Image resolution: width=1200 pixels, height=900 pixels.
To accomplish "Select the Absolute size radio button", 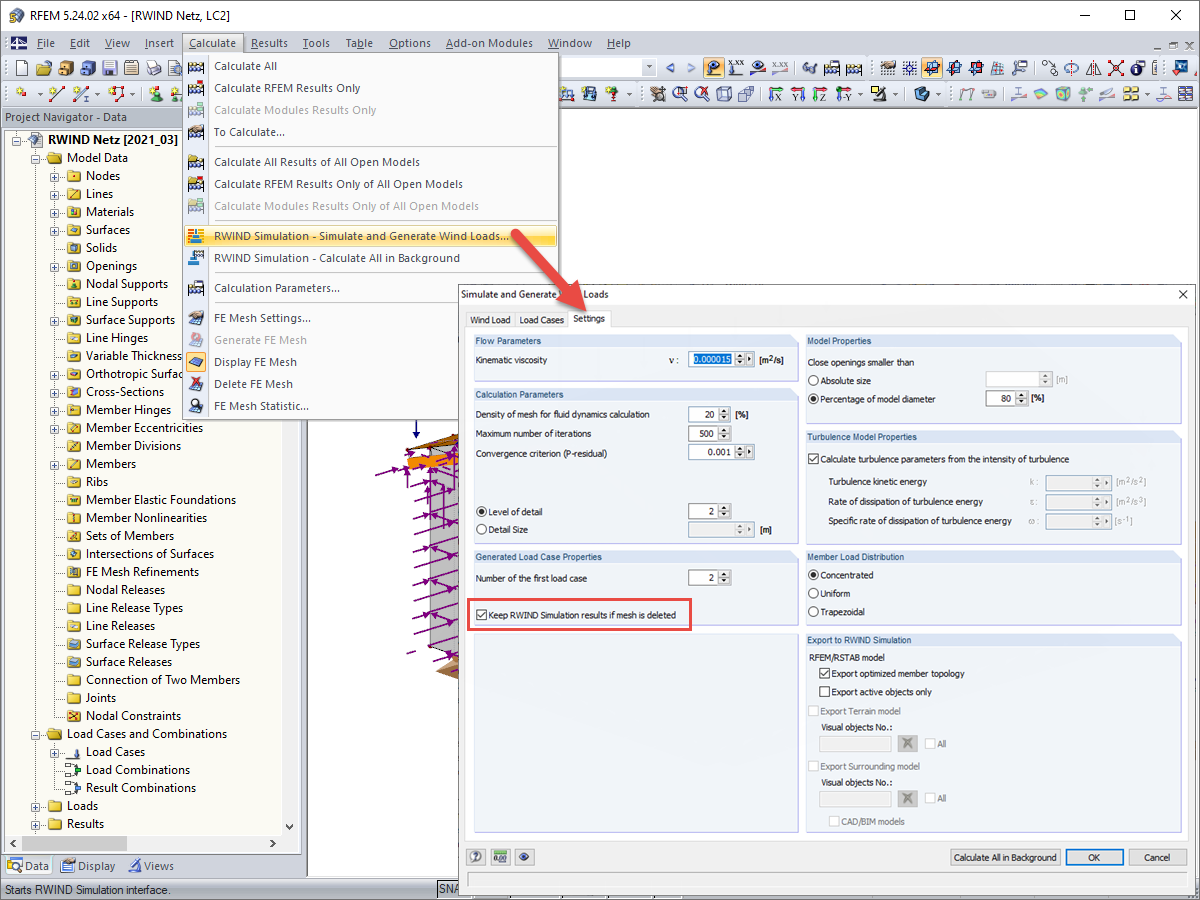I will [813, 380].
